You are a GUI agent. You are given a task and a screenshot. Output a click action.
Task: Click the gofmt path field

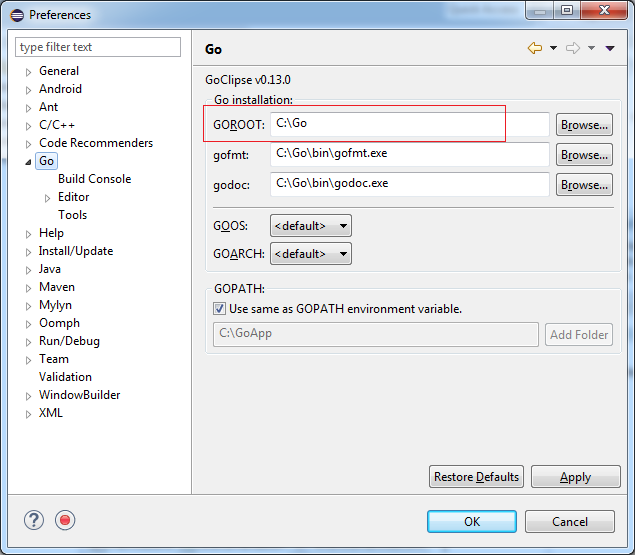pos(409,154)
